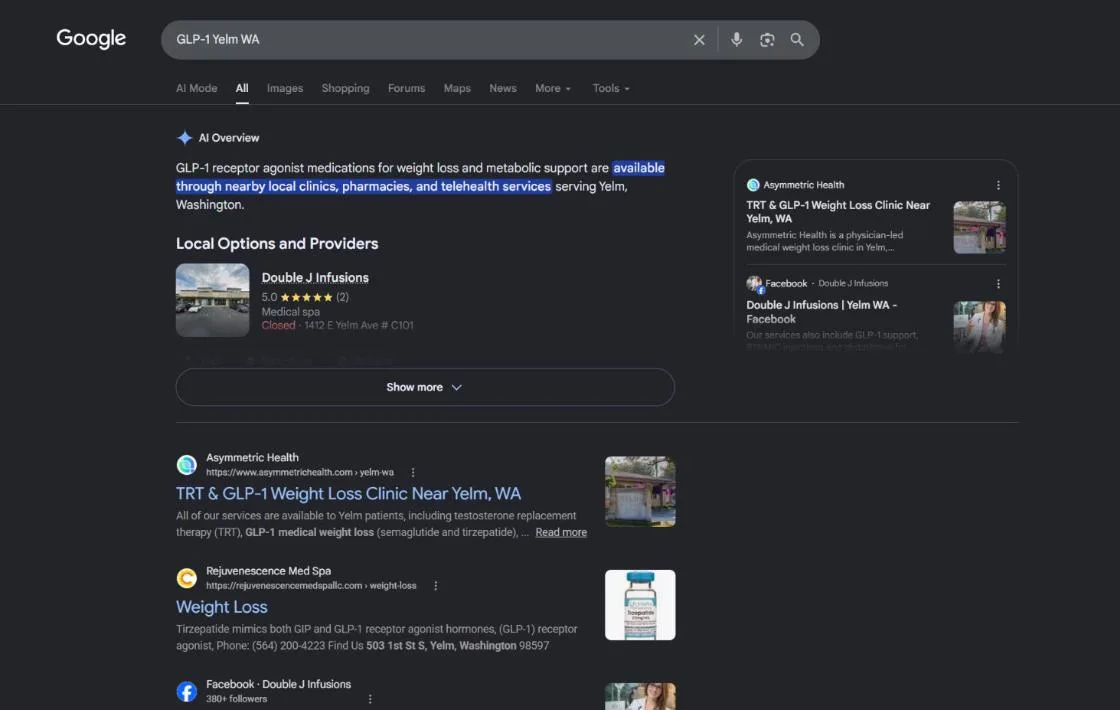Click the Google logo

(91, 39)
